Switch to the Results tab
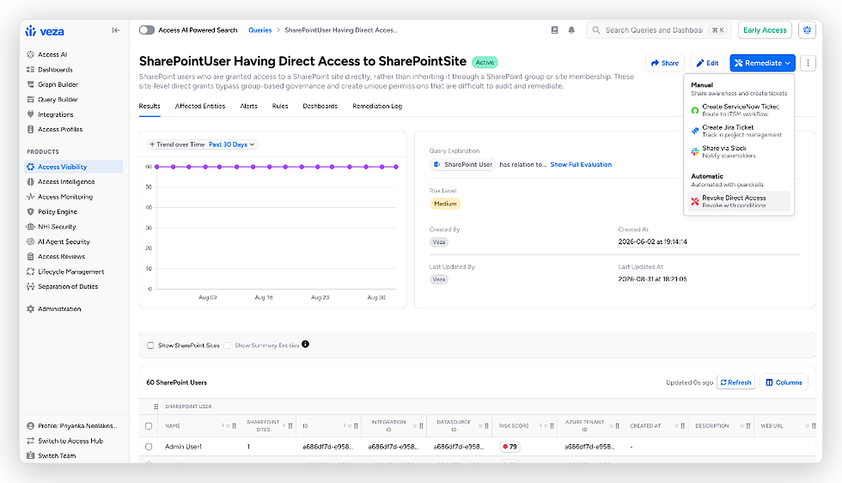The image size is (842, 483). (x=149, y=106)
